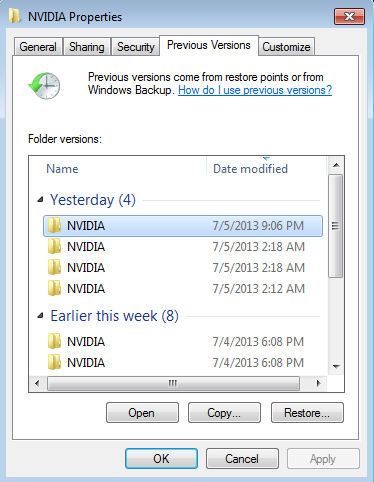Collapse the Yesterday (4) group

point(40,200)
